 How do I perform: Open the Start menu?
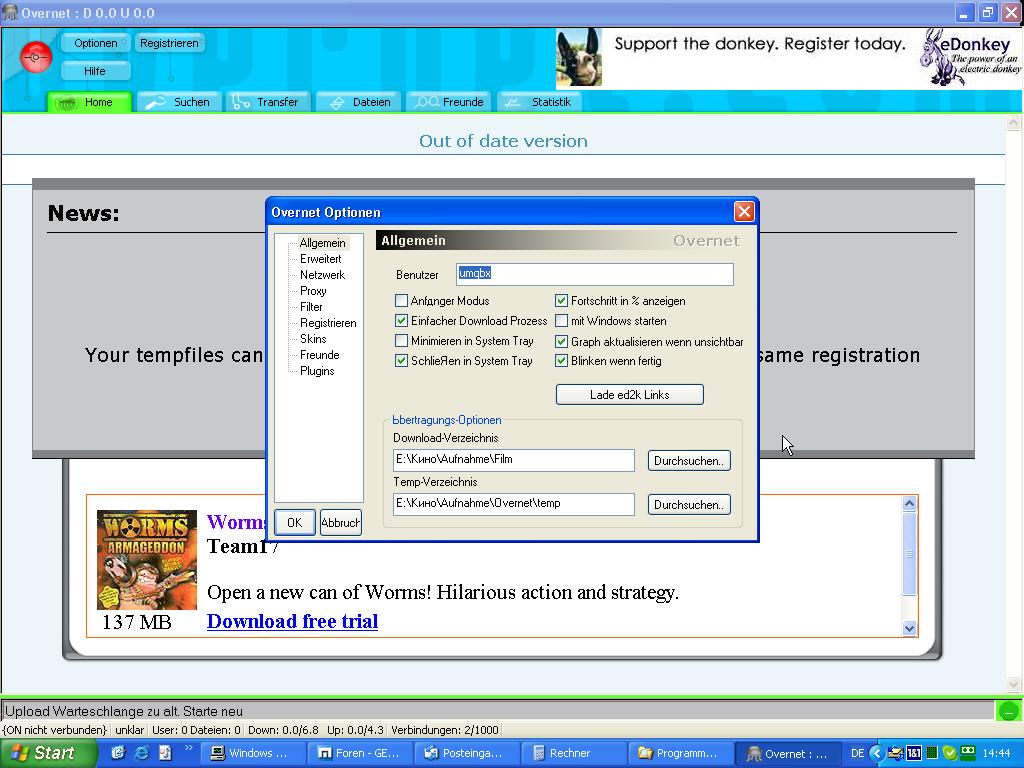coord(49,753)
